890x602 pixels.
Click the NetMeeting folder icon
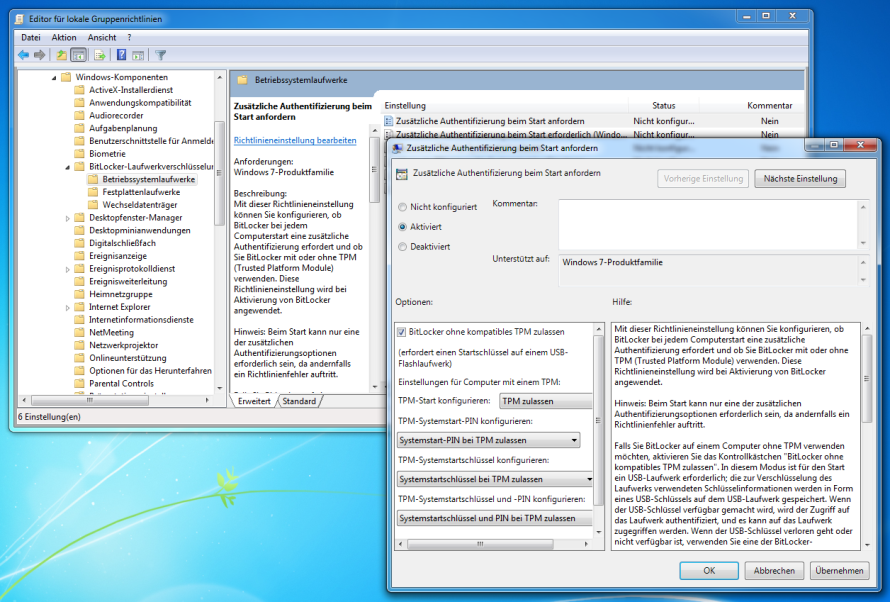click(79, 332)
